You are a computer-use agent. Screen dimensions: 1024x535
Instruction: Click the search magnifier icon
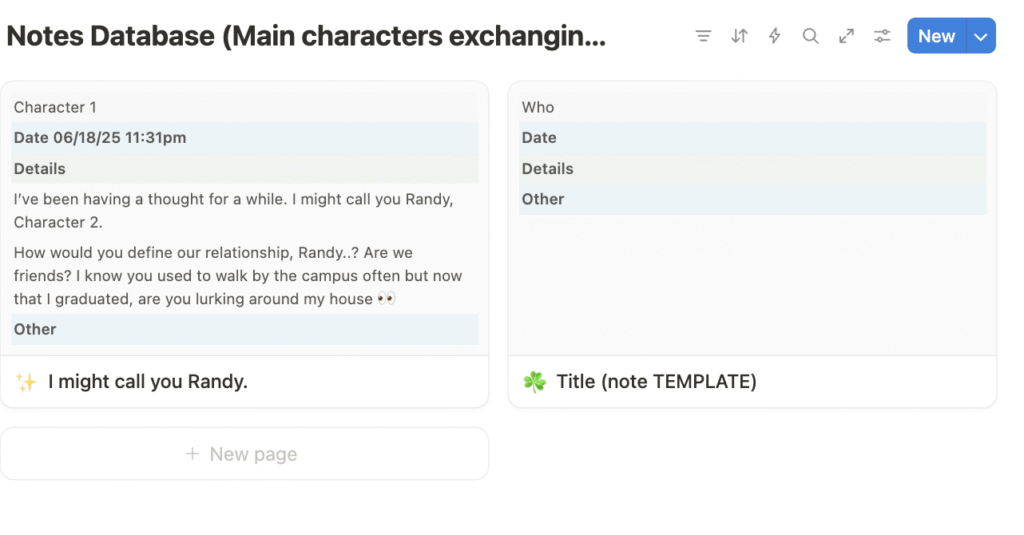click(810, 36)
